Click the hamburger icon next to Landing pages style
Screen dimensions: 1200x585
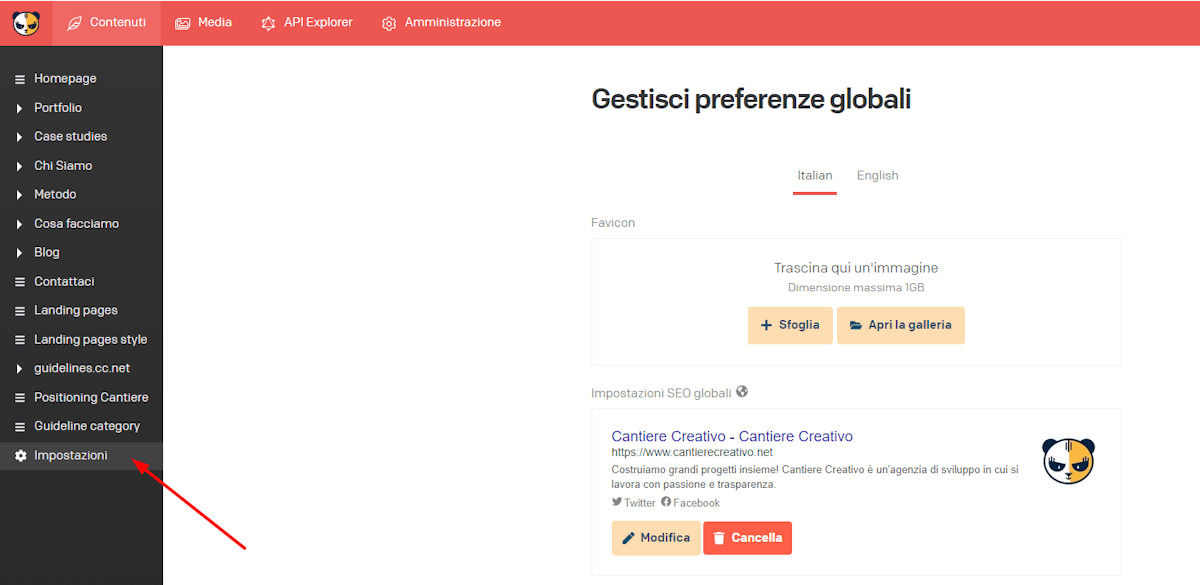coord(20,340)
